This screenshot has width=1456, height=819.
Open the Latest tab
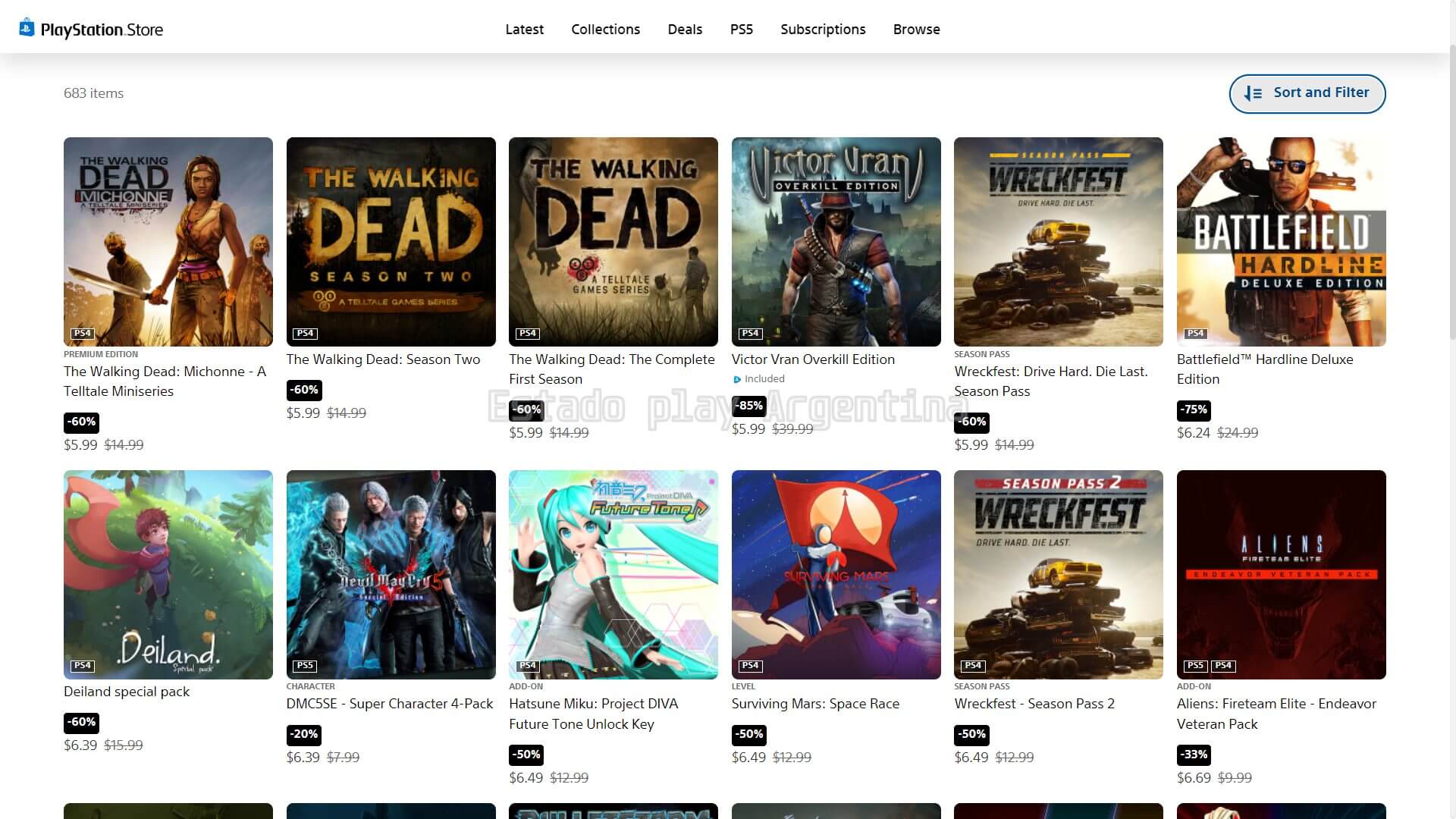point(524,30)
